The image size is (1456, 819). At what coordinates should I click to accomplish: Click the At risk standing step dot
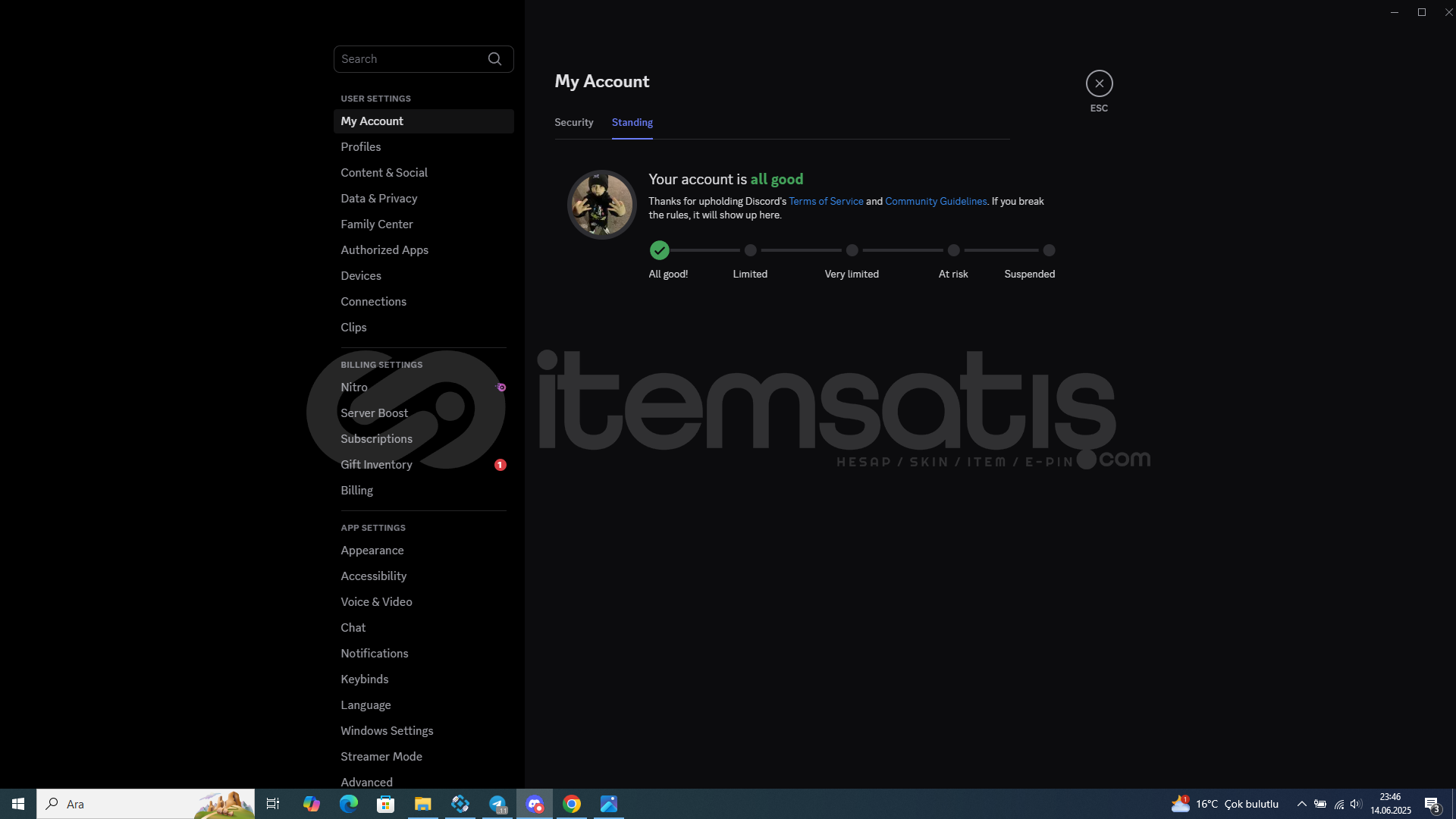click(x=954, y=250)
